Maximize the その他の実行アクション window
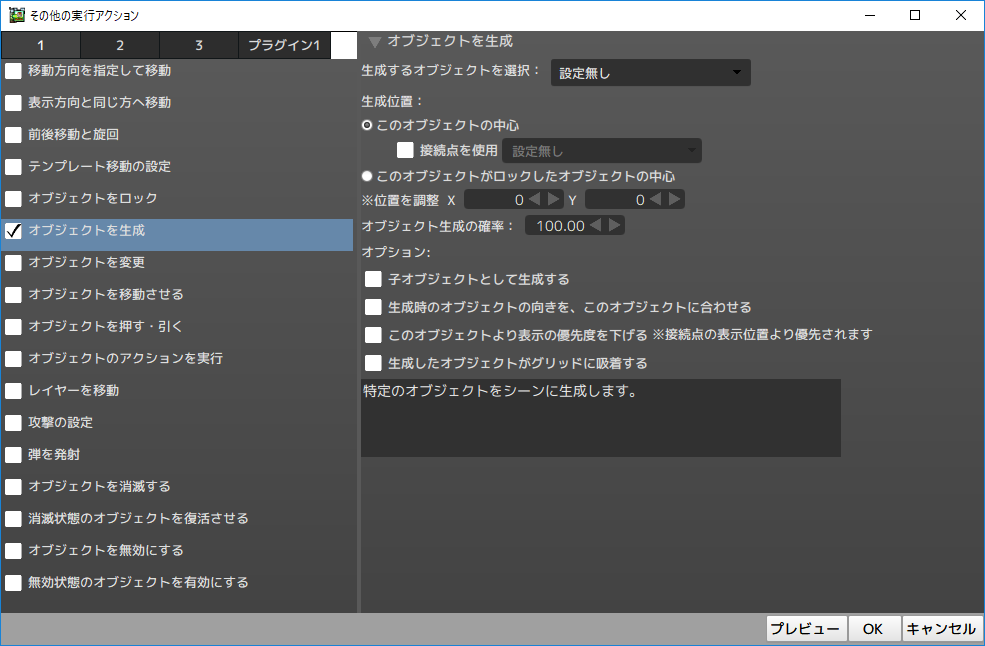The height and width of the screenshot is (646, 985). click(x=915, y=15)
